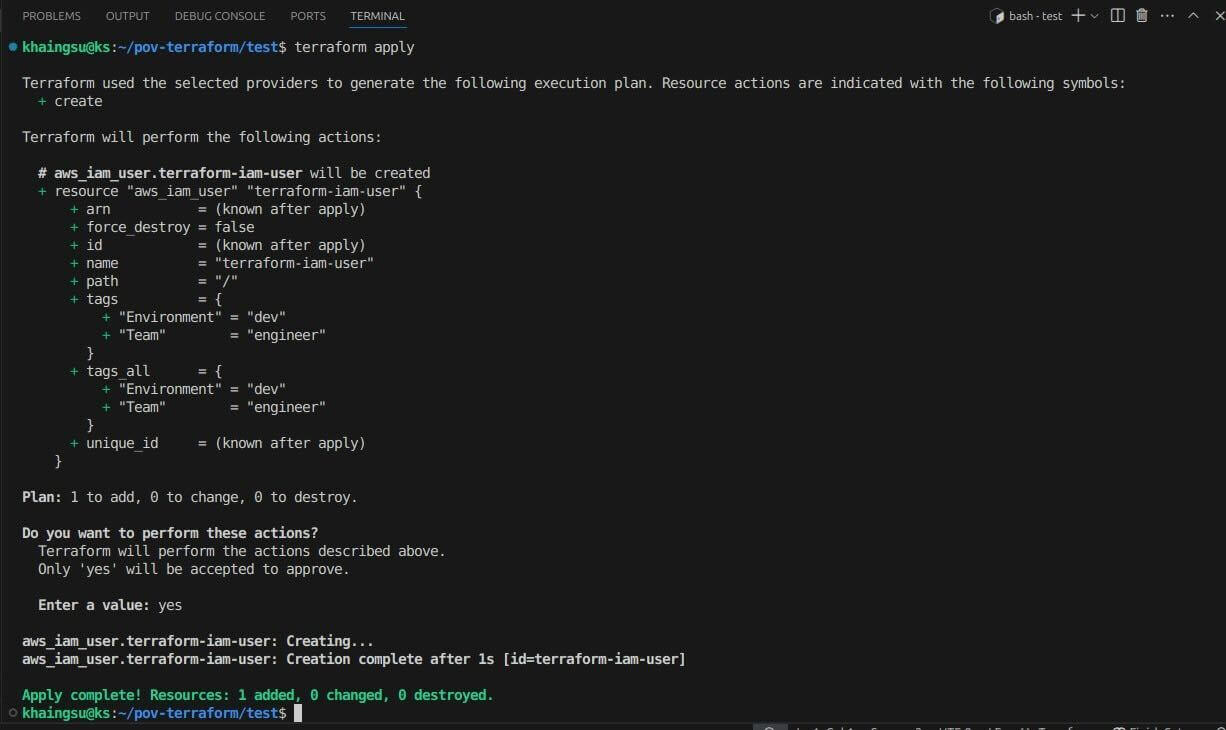Click "Only 'yes' will be accepted" line
This screenshot has height=730, width=1226.
194,569
